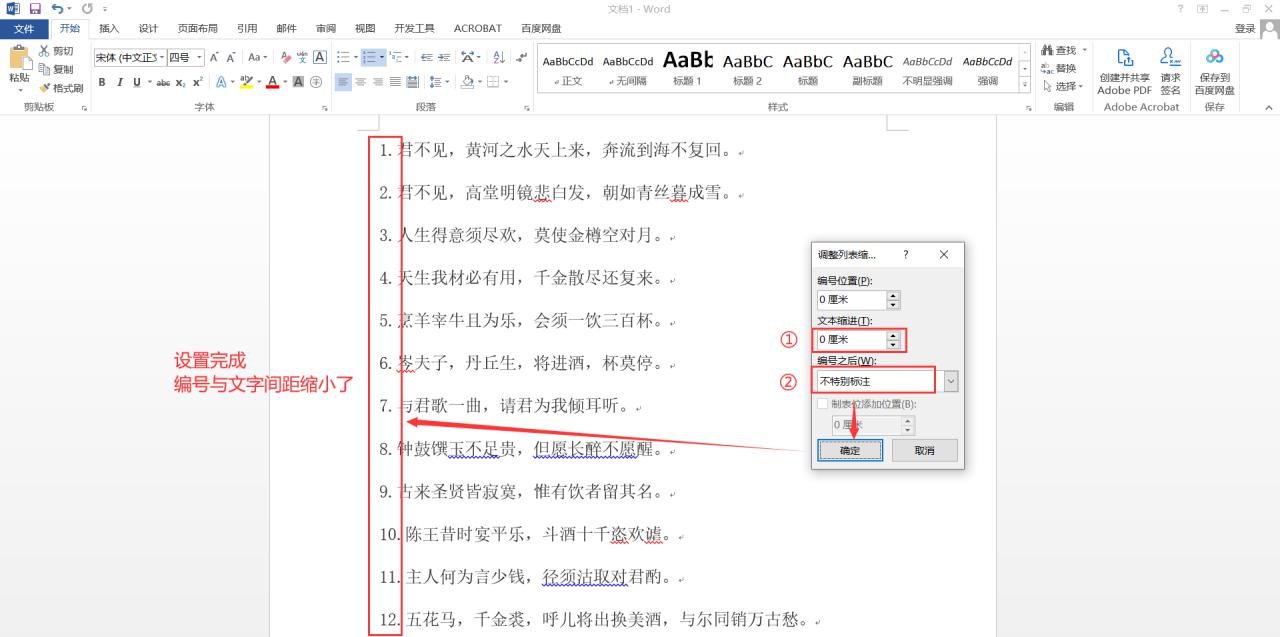
Task: Clear all formatting eraser icon
Action: pos(286,57)
